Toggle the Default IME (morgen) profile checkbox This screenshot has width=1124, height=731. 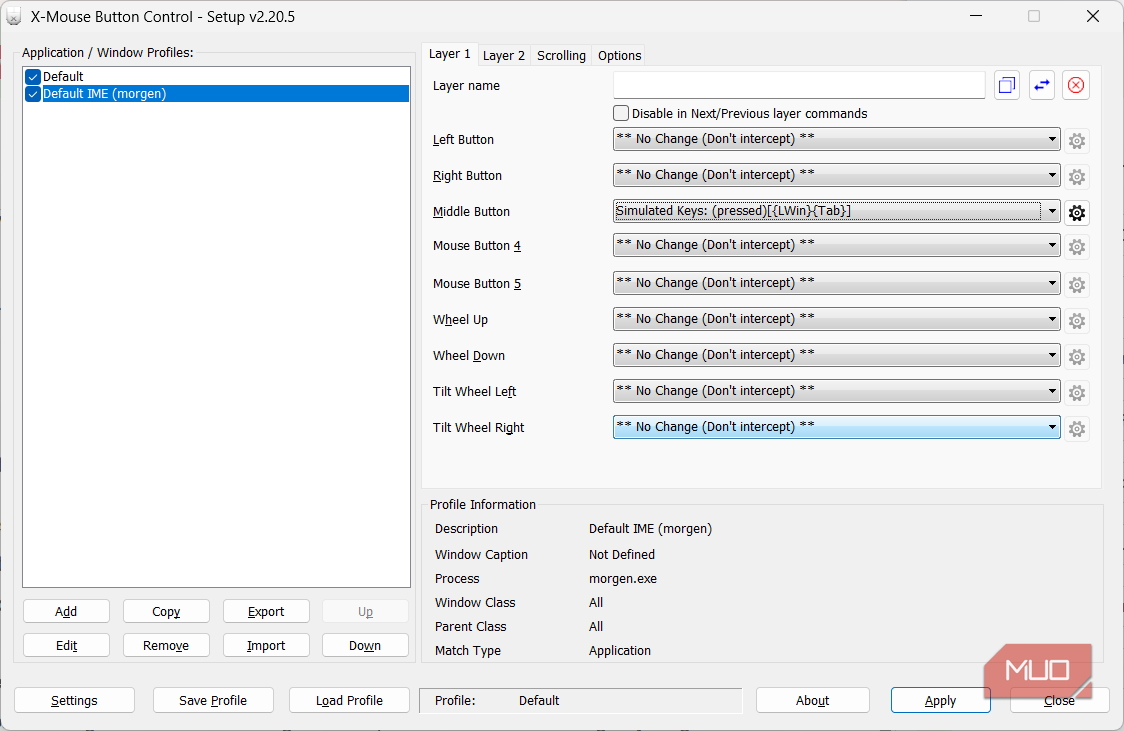tap(32, 94)
